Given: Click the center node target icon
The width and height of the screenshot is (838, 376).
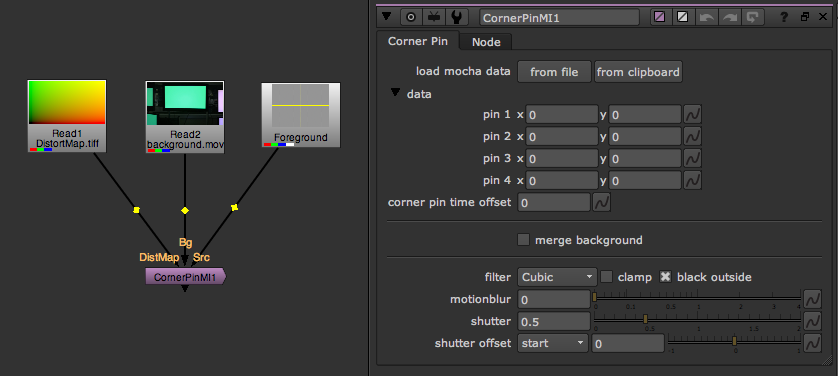Looking at the screenshot, I should [411, 17].
